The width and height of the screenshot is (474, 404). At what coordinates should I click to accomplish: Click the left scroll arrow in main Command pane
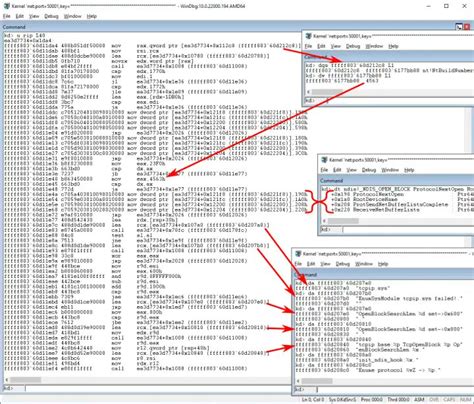(6, 380)
